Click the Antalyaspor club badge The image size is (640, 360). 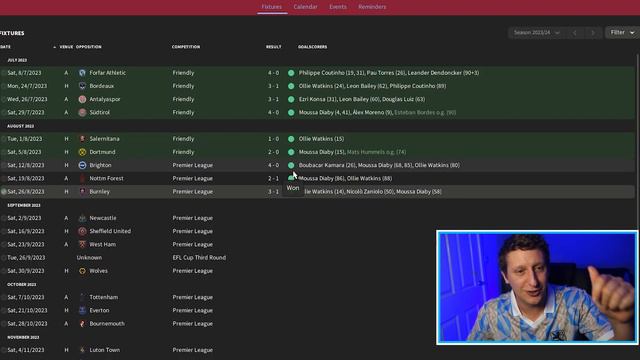[82, 99]
